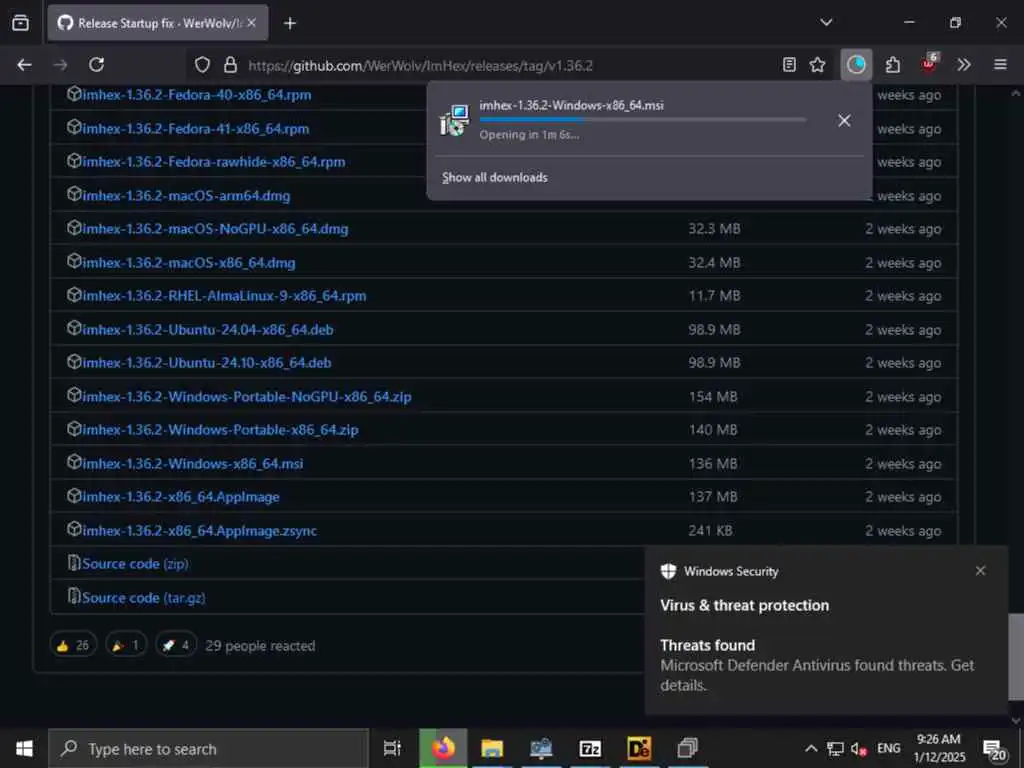Show more tools overflow chevron

click(x=964, y=65)
